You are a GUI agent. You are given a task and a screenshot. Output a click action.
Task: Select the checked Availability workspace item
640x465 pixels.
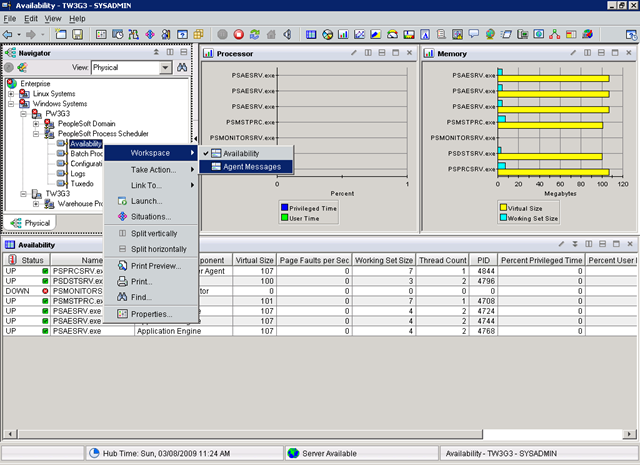point(241,154)
